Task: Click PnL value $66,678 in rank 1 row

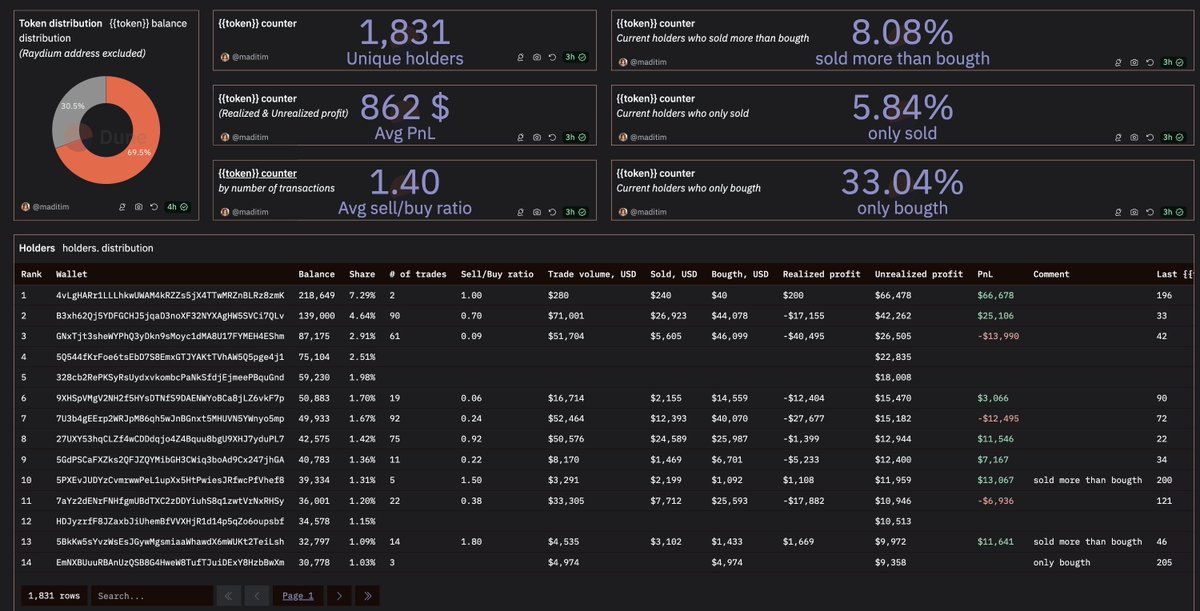Action: pos(996,295)
